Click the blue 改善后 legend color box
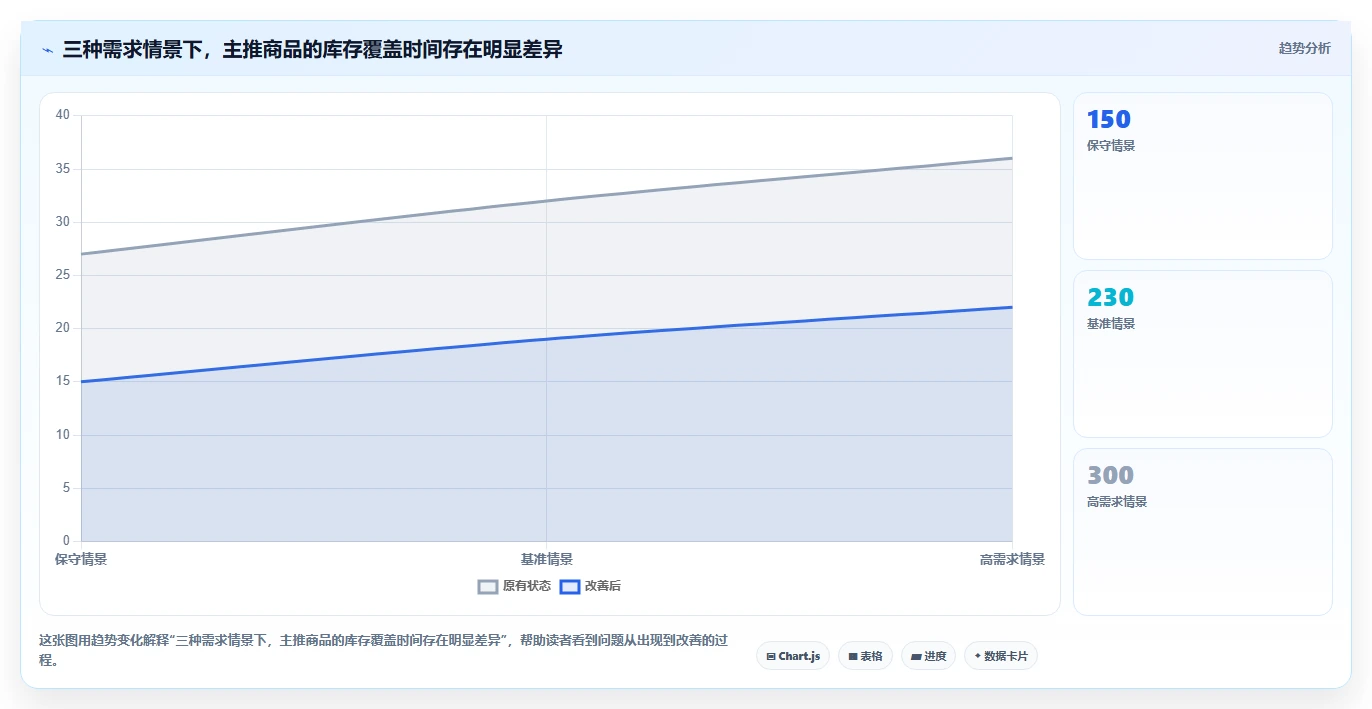Screen dimensions: 1372x709 tap(569, 587)
